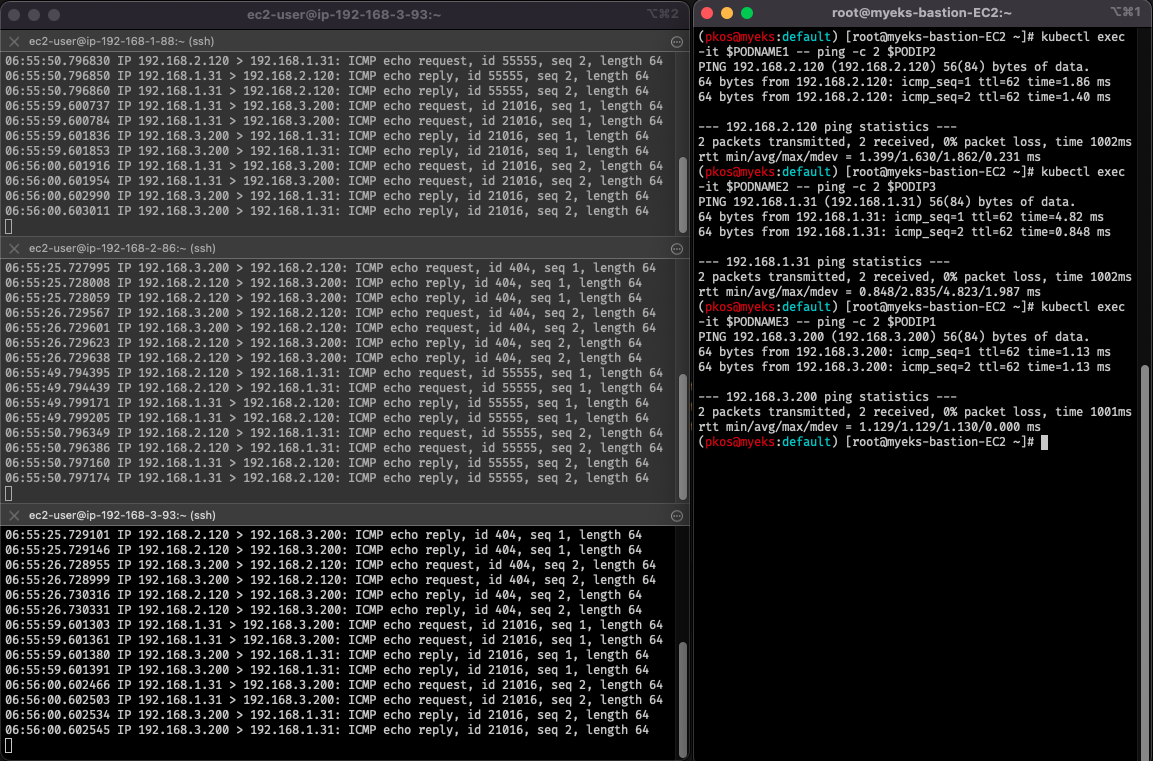Select the lower ec2-user@ip-192-168-3-93 (ssh) pane title
Screen dimensions: 1153x761
point(121,515)
